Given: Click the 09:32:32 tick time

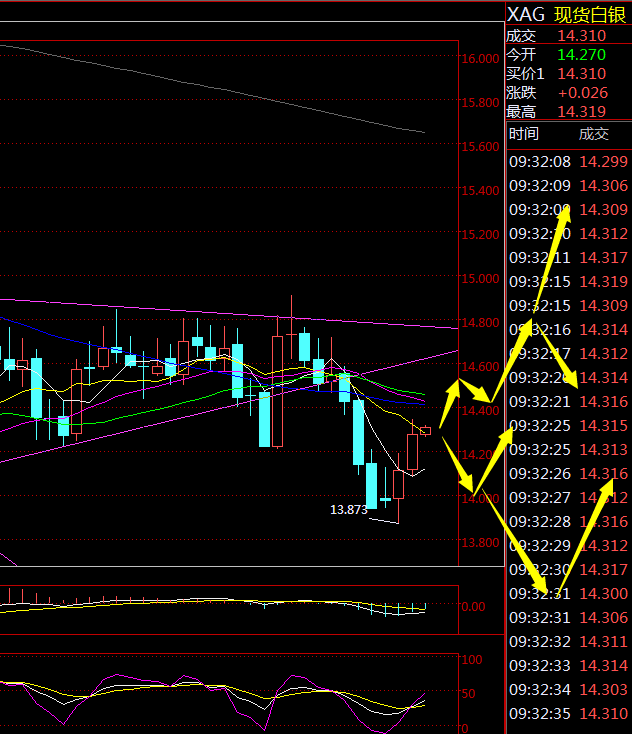Looking at the screenshot, I should [540, 642].
